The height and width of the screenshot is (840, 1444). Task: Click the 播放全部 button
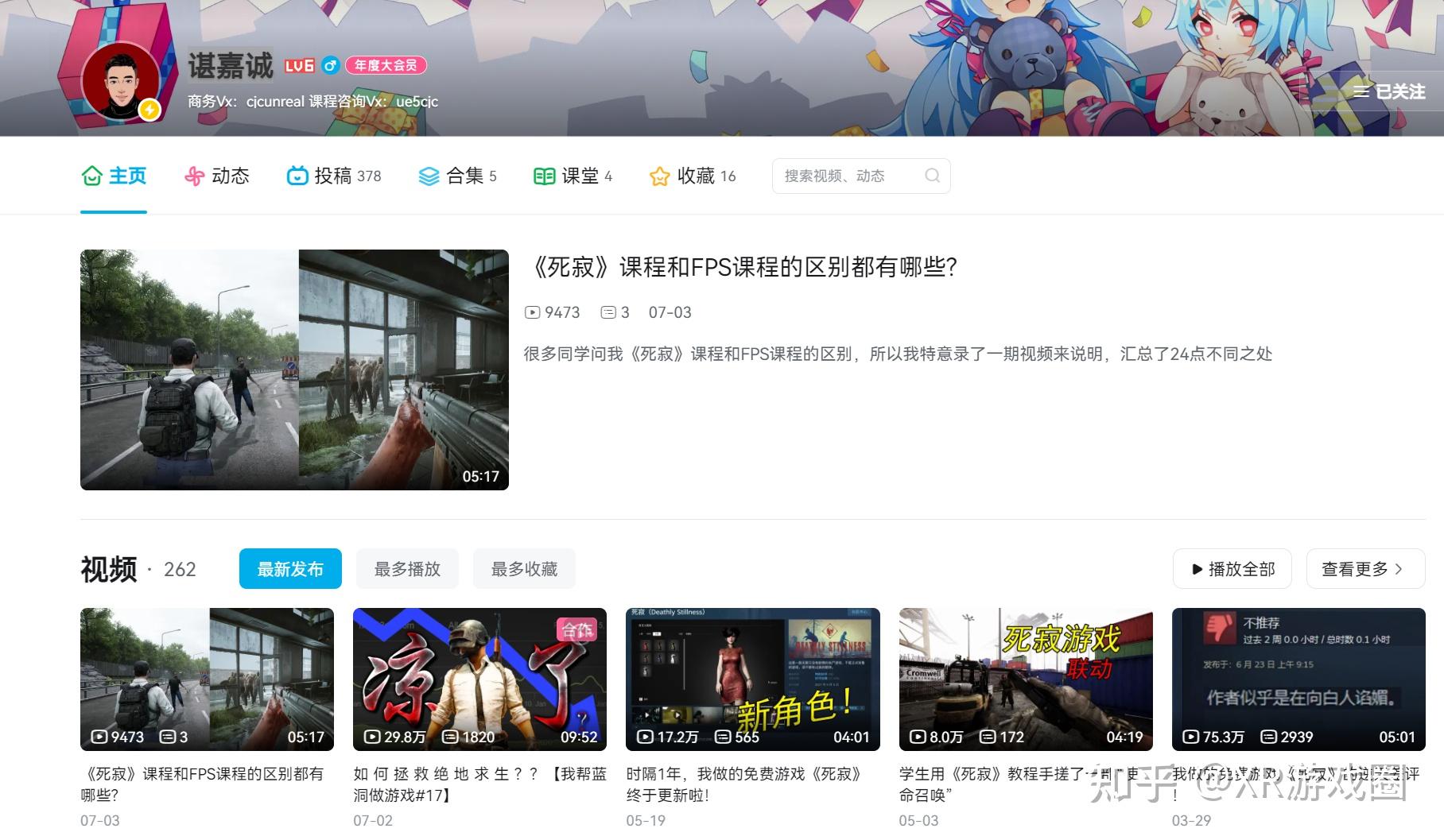point(1232,568)
